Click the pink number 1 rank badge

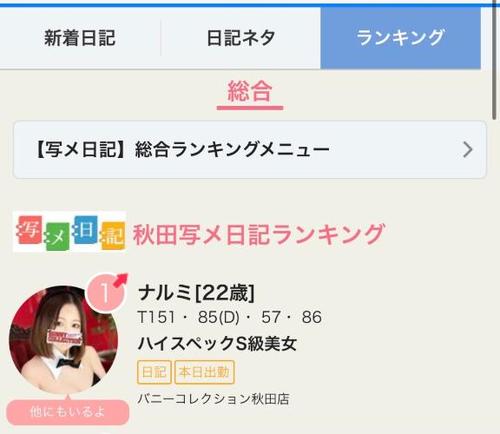coord(105,293)
